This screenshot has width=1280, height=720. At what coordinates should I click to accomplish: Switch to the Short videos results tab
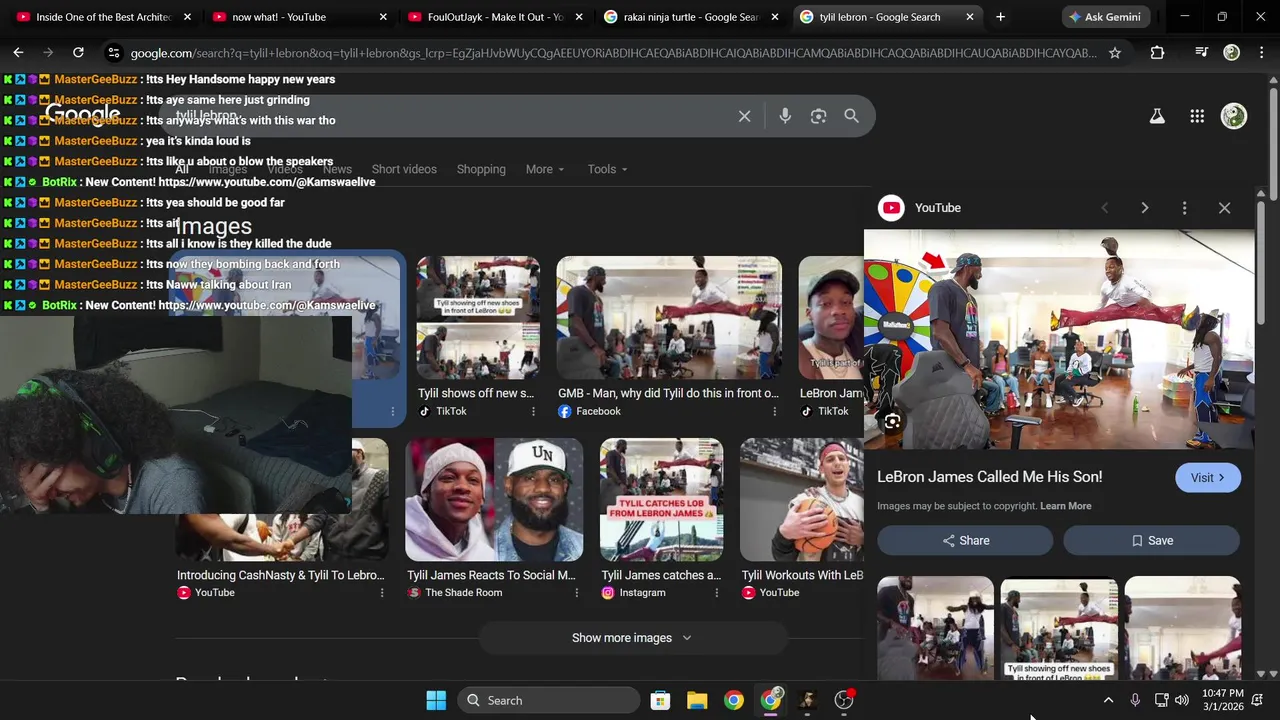tap(404, 169)
